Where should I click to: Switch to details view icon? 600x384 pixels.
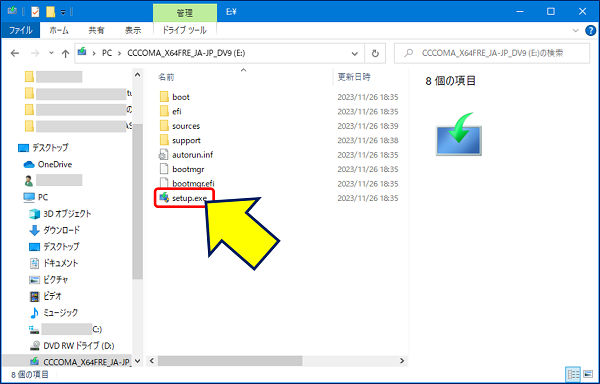tap(573, 374)
